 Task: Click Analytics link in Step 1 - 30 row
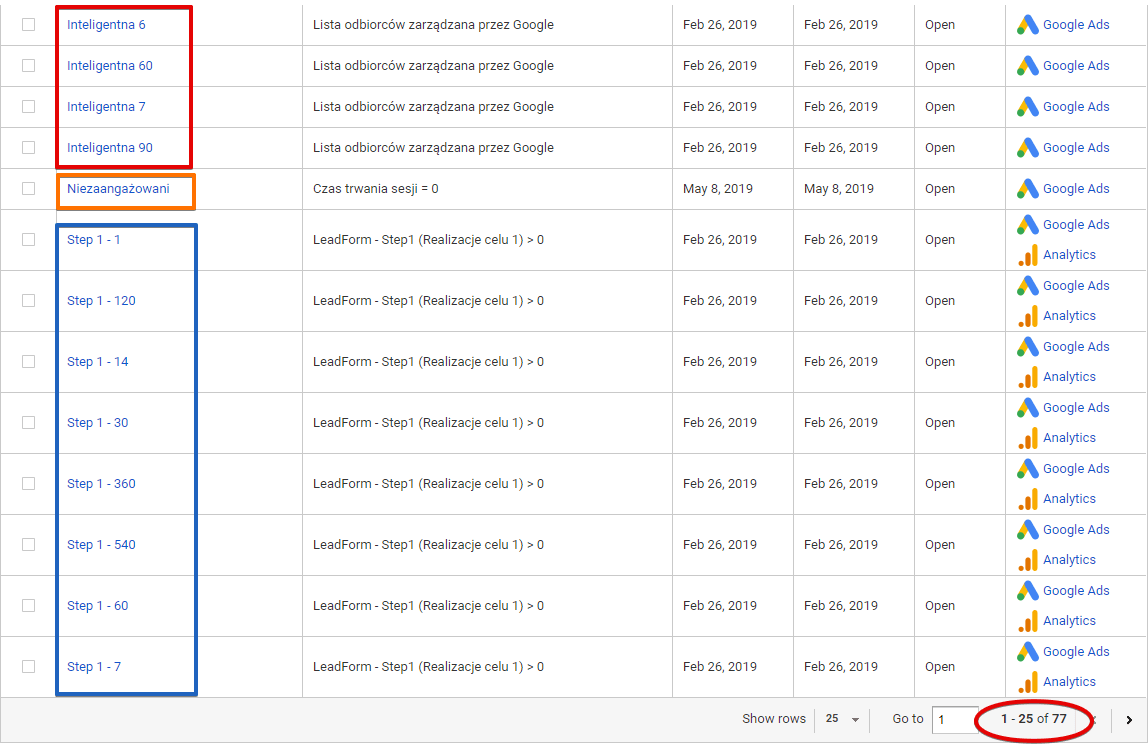click(x=1069, y=438)
